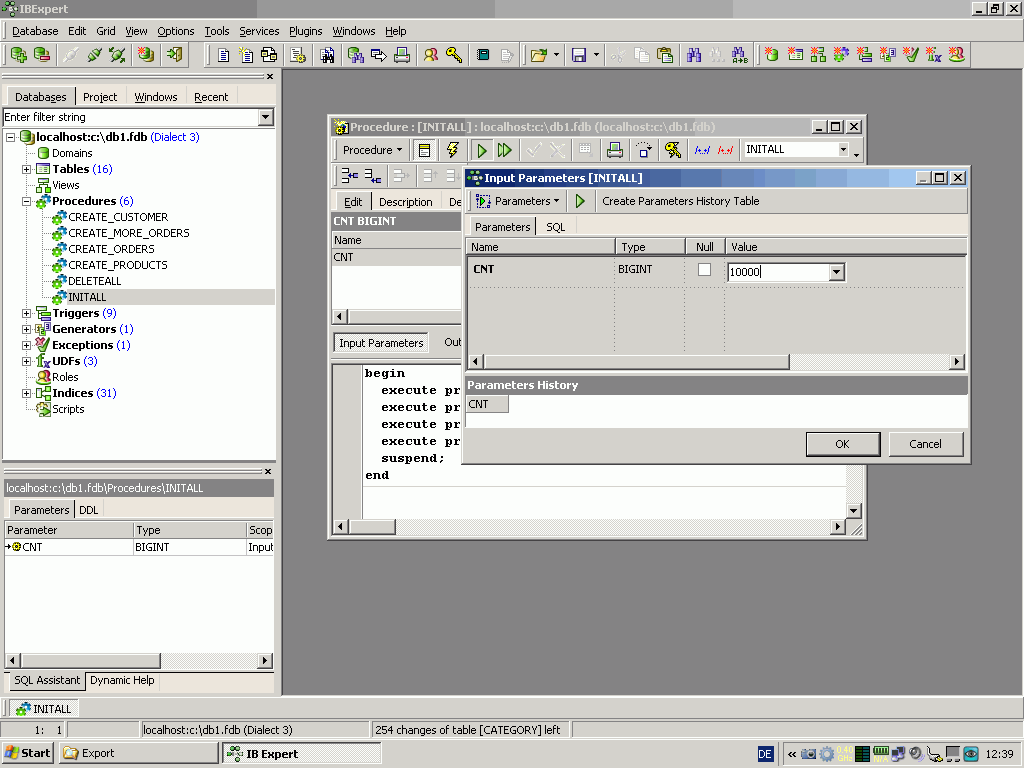Click the Create Database icon
This screenshot has width=1024, height=768.
point(146,55)
